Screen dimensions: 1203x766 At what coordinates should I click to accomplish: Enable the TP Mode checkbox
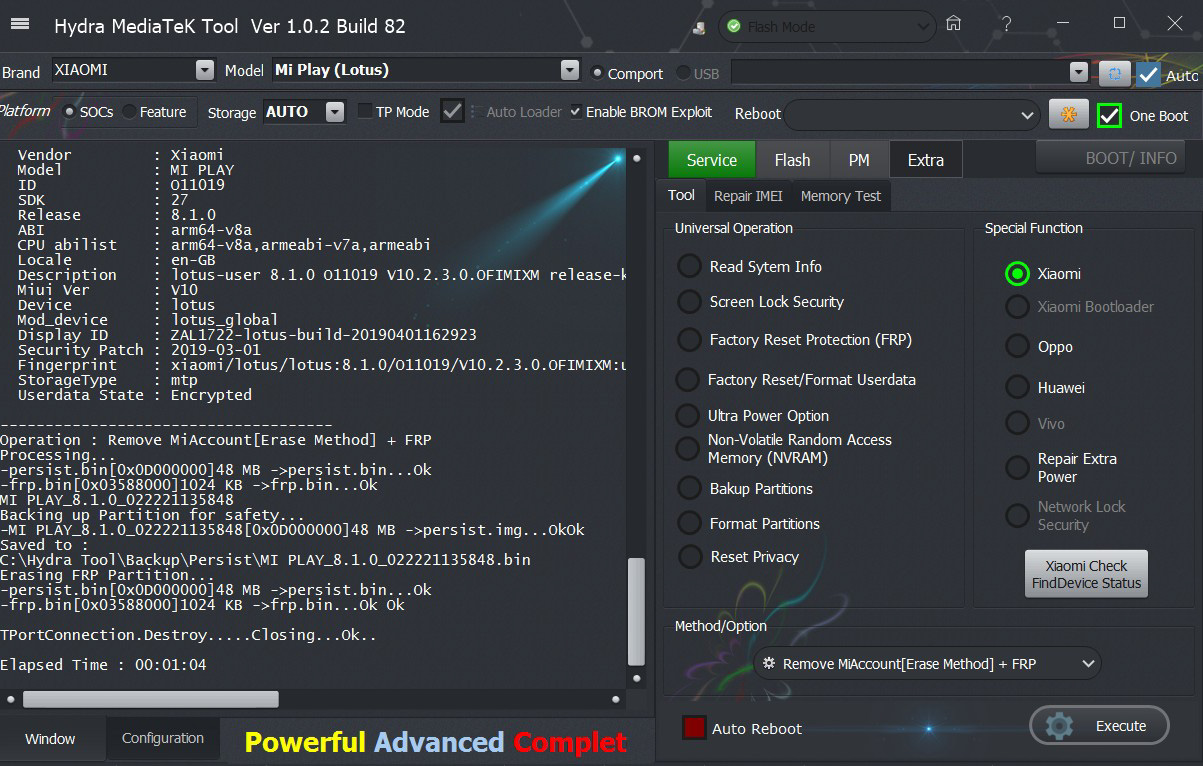(x=365, y=112)
